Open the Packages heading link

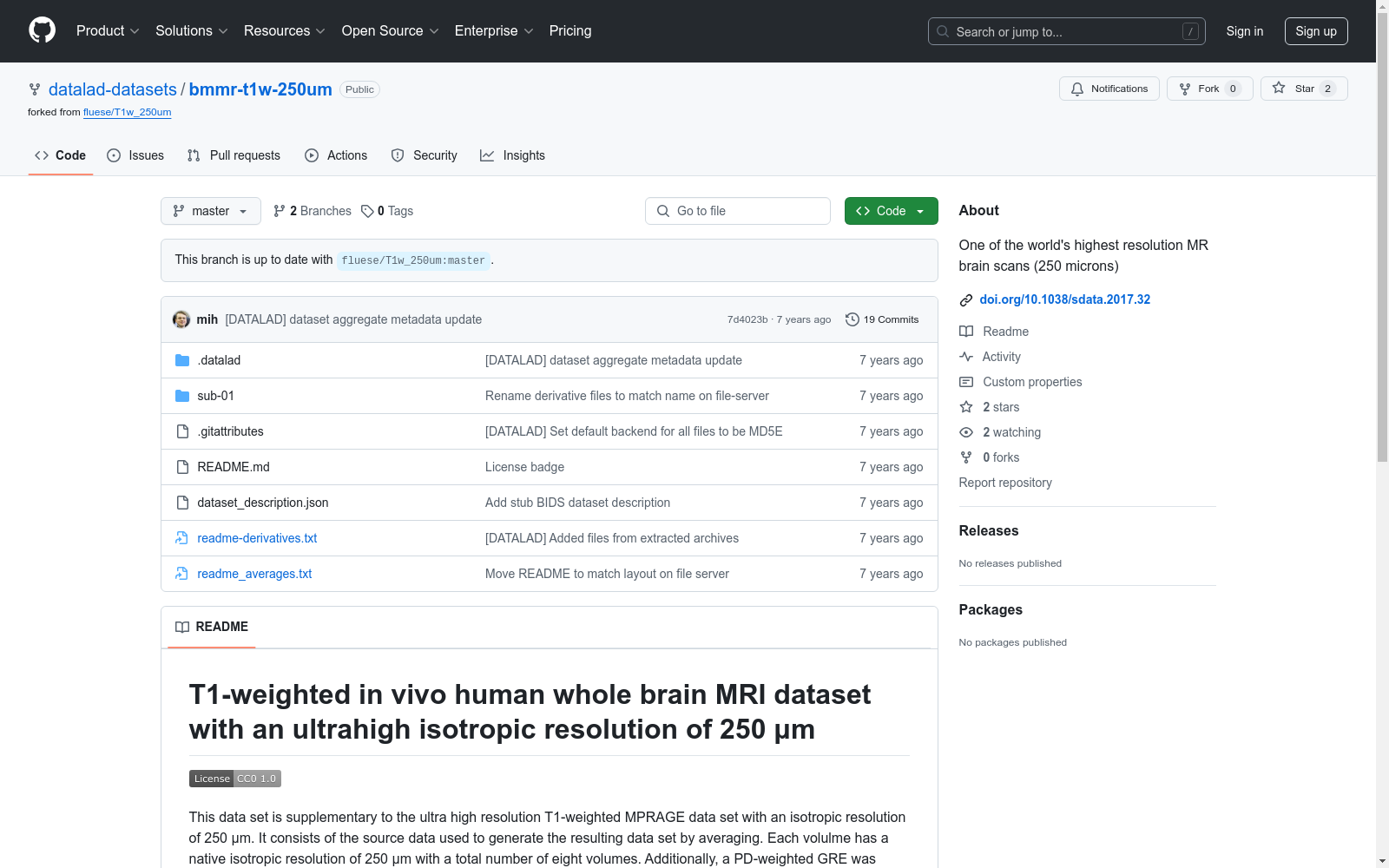[x=991, y=609]
